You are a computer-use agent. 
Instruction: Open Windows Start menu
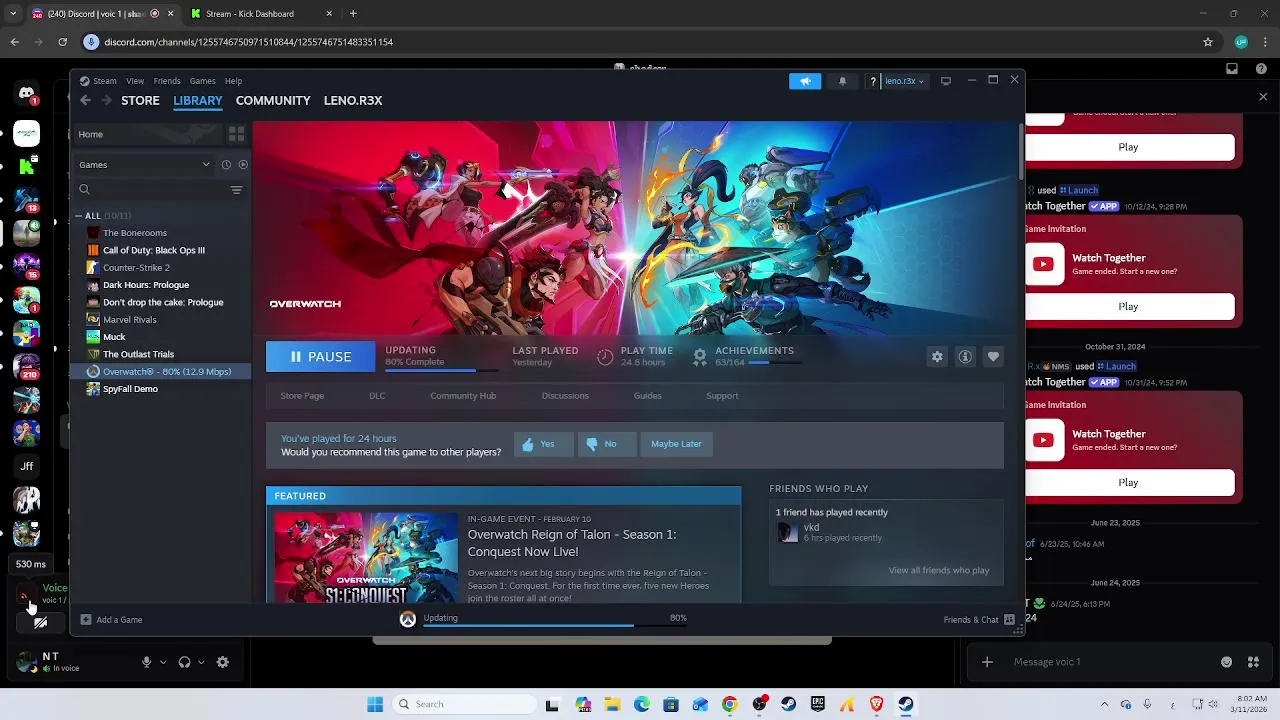point(375,704)
